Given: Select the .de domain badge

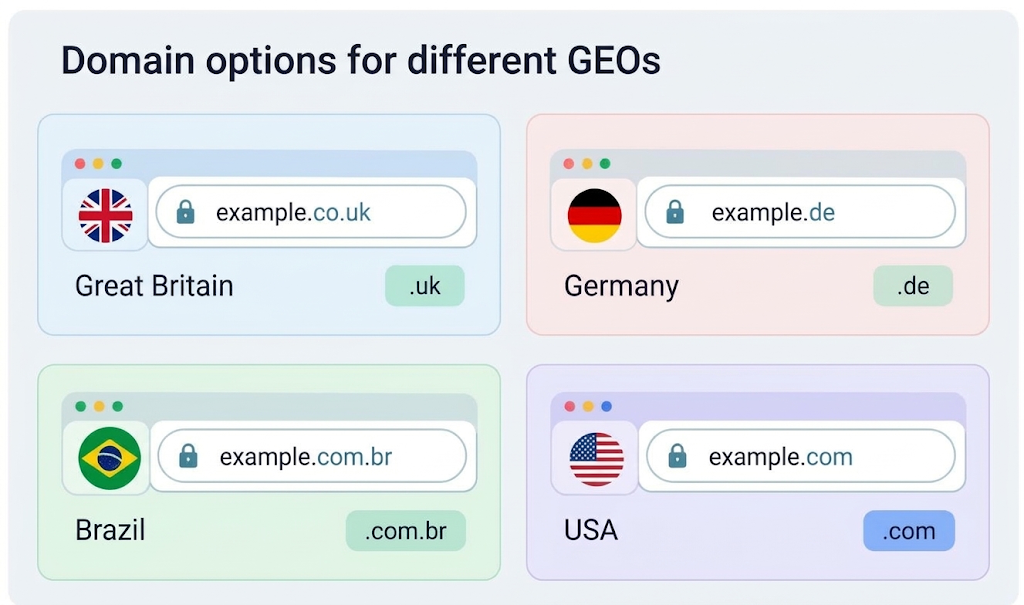Looking at the screenshot, I should 913,286.
